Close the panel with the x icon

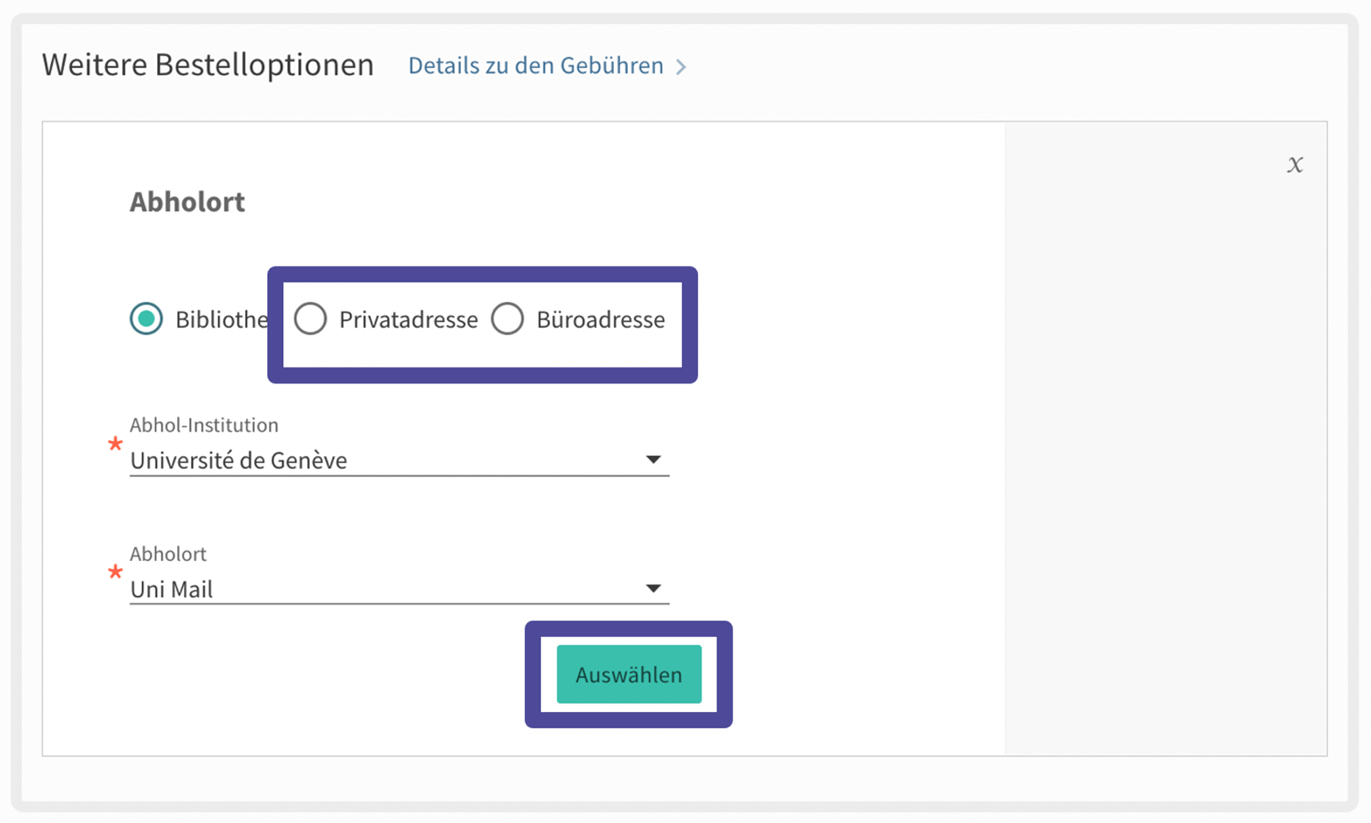1295,165
